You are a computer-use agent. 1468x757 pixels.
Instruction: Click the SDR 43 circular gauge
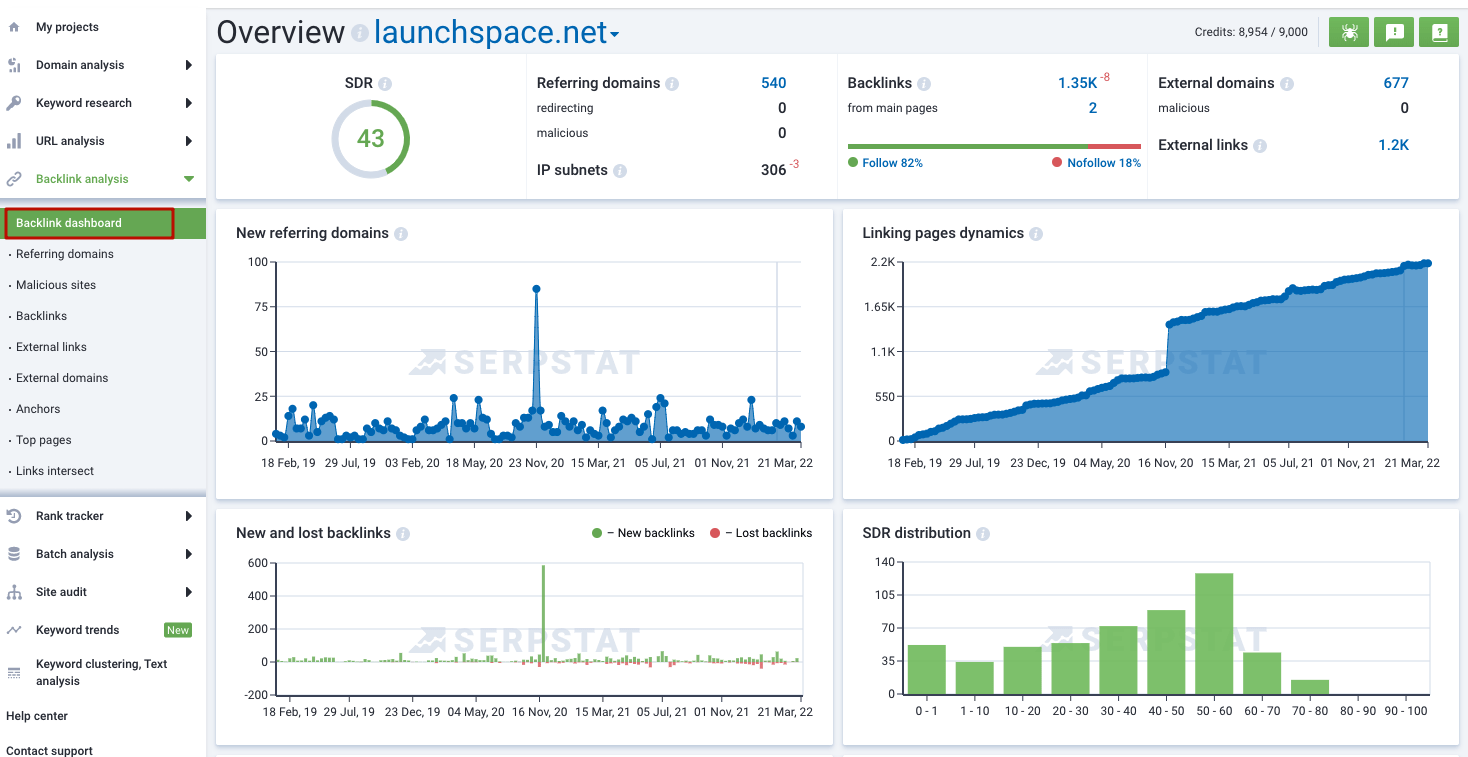coord(371,139)
